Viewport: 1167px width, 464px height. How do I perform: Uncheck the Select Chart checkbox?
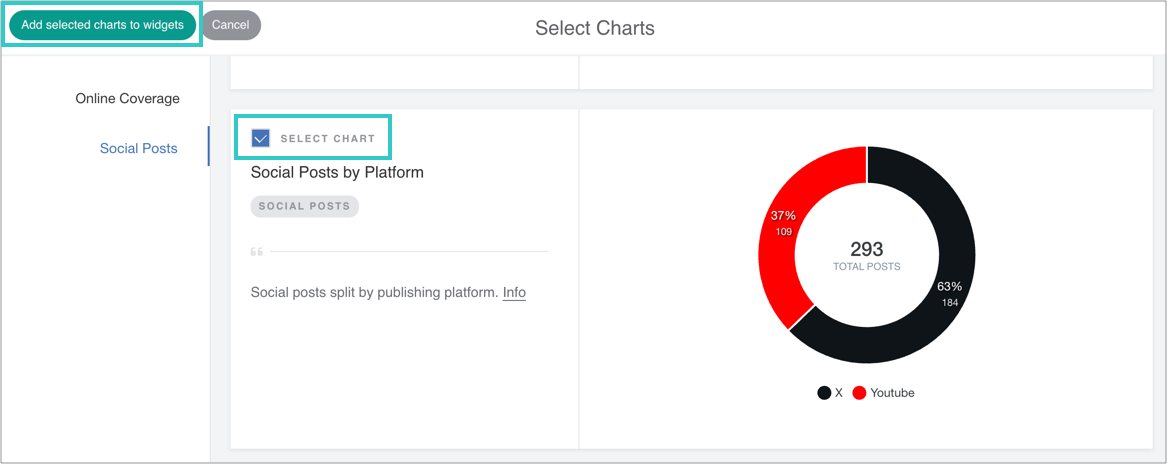pyautogui.click(x=261, y=138)
